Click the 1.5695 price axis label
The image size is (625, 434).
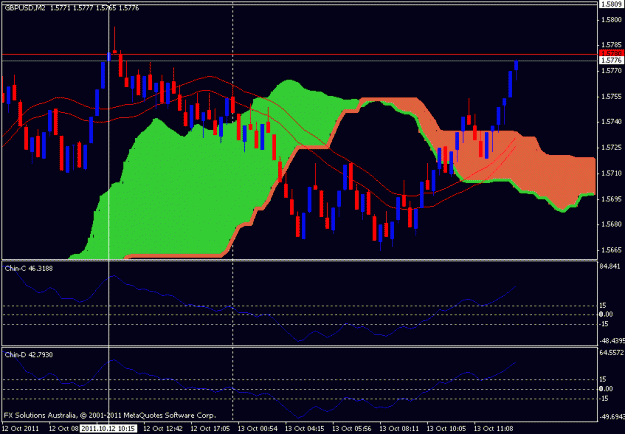[611, 198]
